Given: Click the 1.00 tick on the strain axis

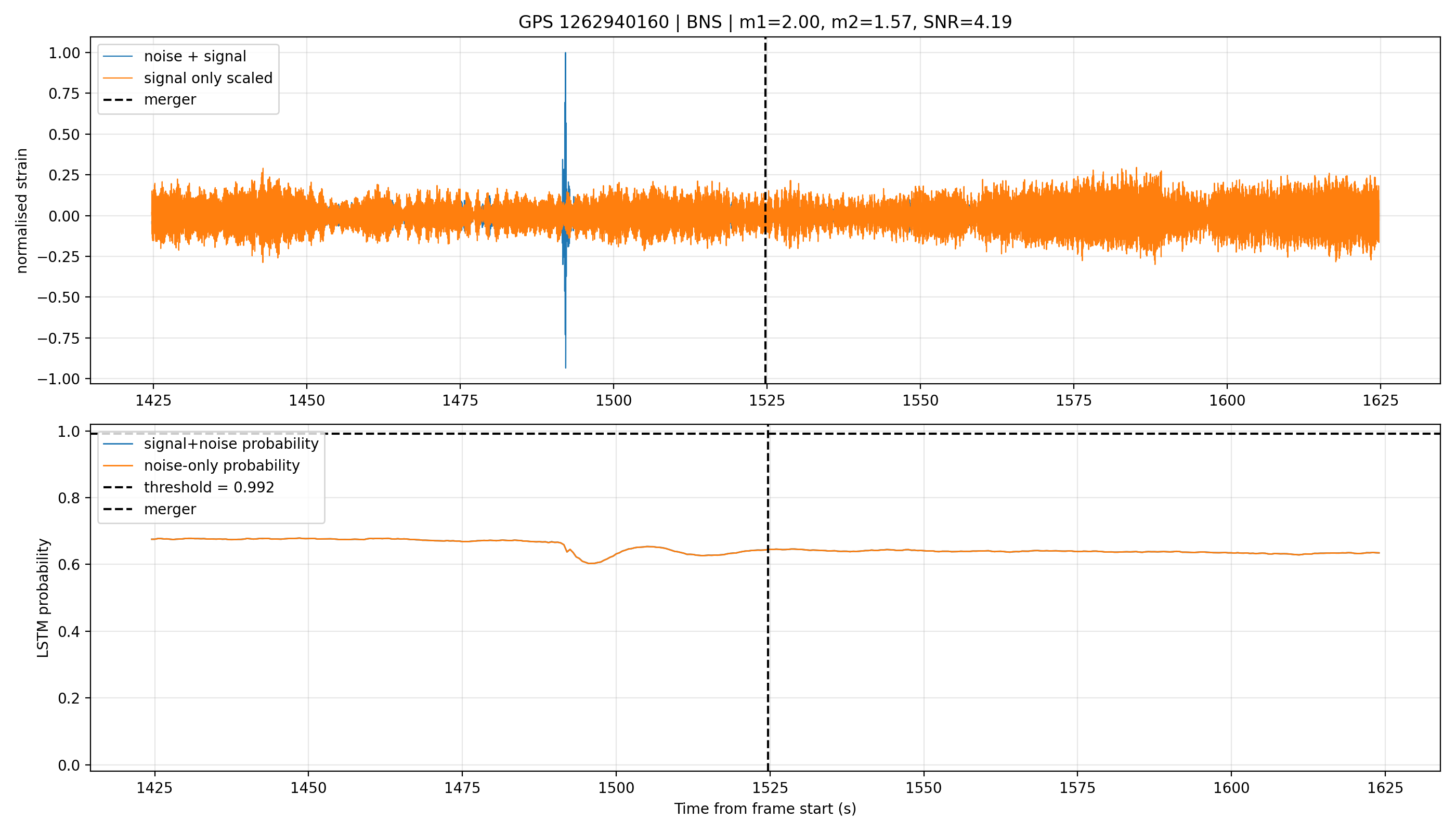Looking at the screenshot, I should coord(64,53).
